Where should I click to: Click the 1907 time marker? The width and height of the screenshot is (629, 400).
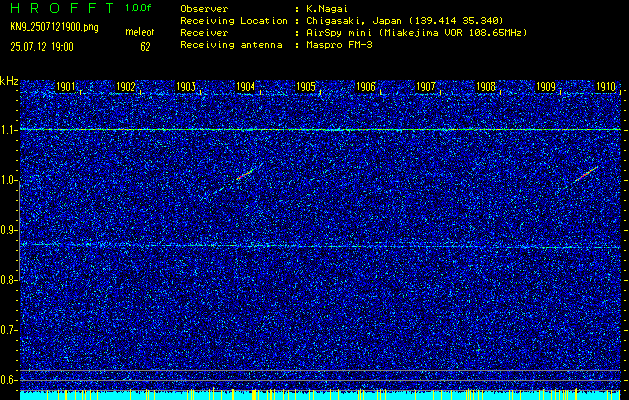426,87
